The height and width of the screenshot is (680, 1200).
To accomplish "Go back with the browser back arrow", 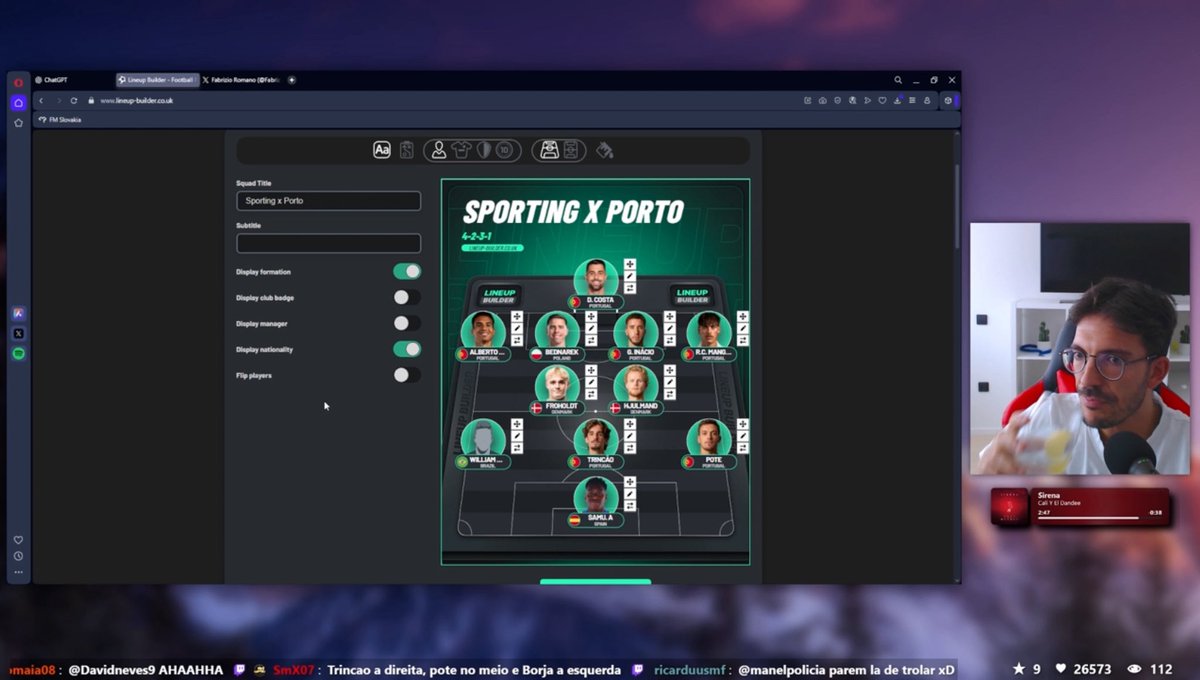I will pos(41,100).
